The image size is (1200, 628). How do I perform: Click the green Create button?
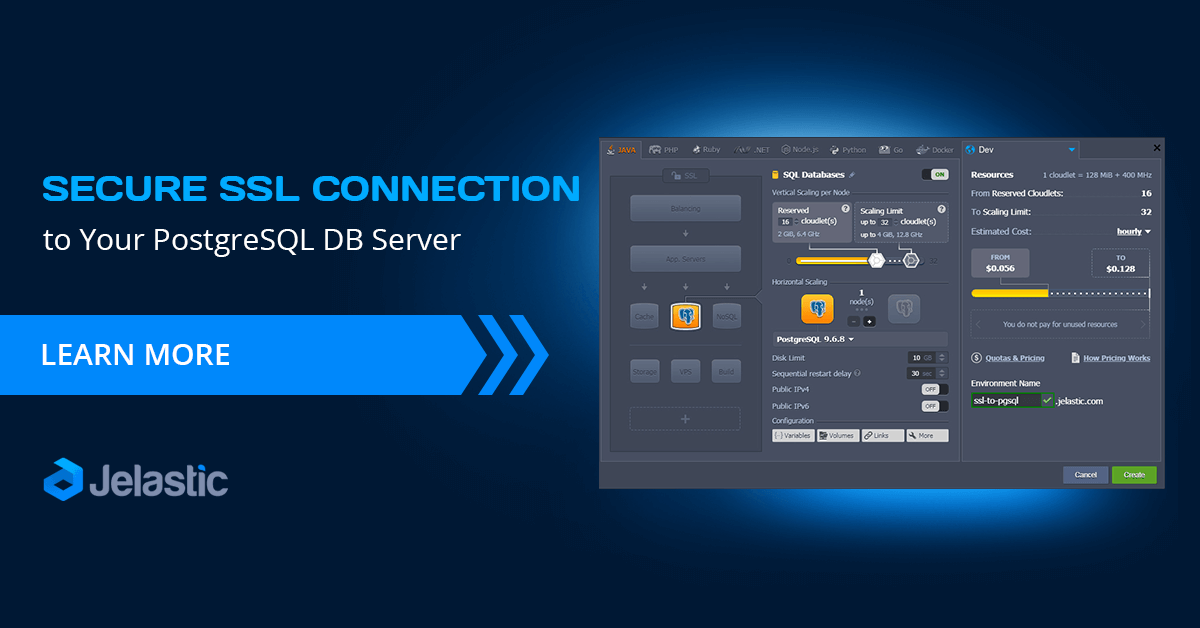pos(1134,474)
